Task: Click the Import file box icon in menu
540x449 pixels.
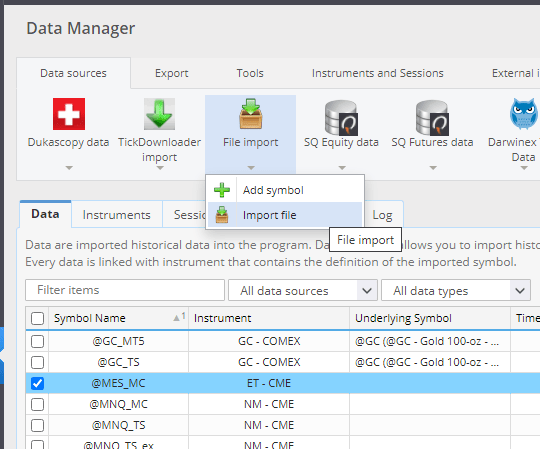Action: [x=222, y=215]
